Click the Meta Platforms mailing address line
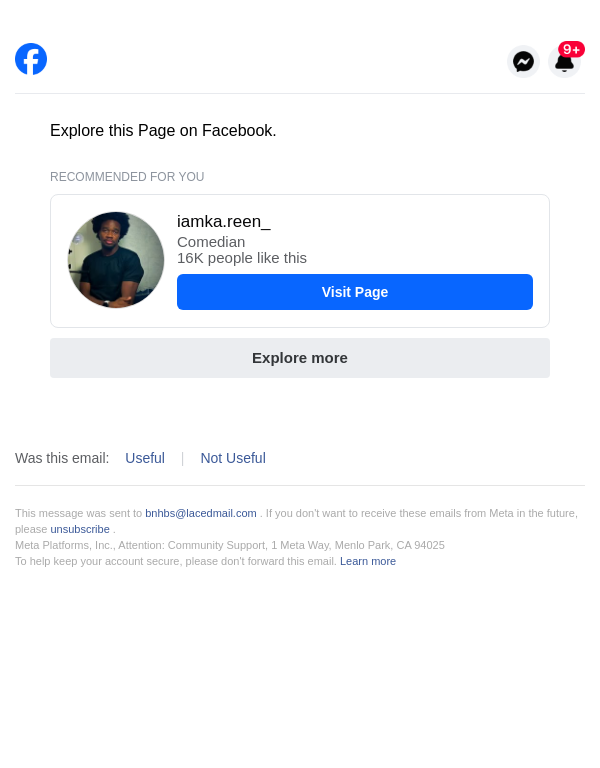This screenshot has width=600, height=768. click(x=230, y=545)
